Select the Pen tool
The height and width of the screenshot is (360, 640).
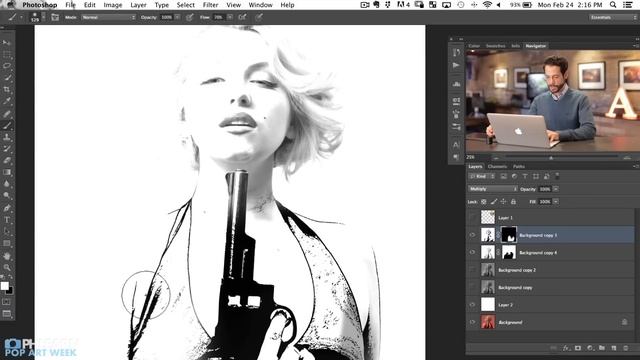point(7,208)
